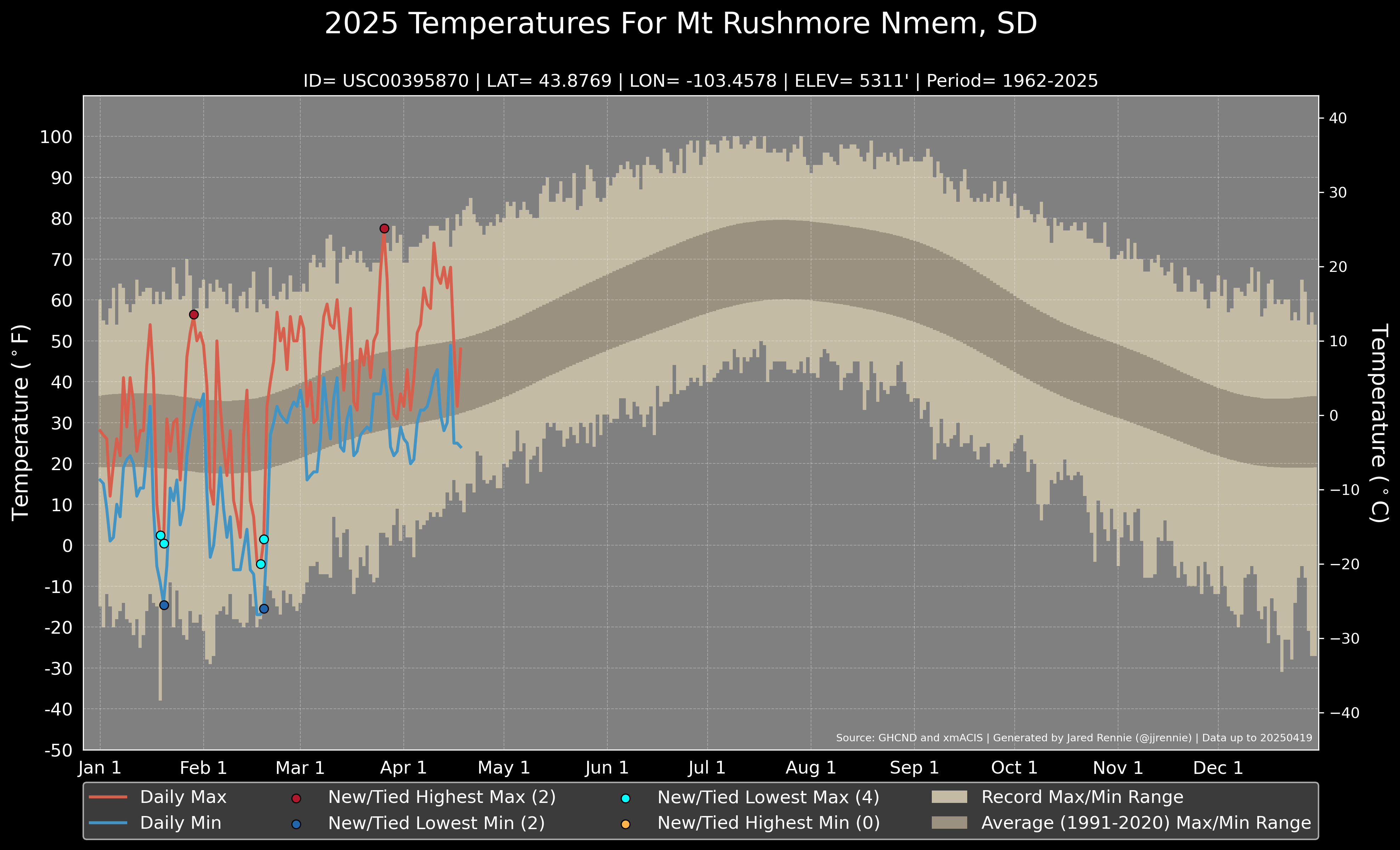Click the red record-high marker near 77°F in late March
1400x850 pixels.
tap(384, 228)
